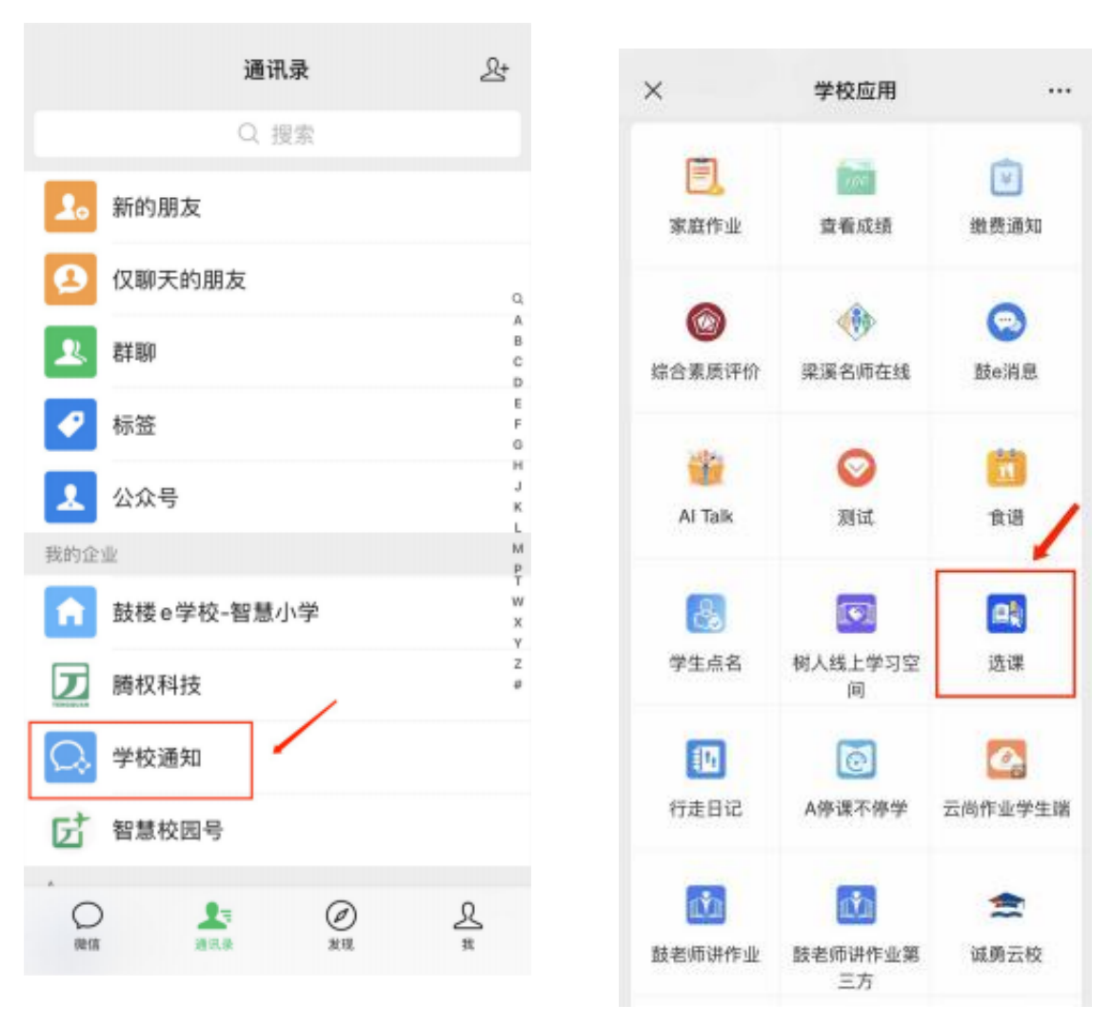Switch to 发现 discover tab
1110x1025 pixels.
click(x=341, y=925)
